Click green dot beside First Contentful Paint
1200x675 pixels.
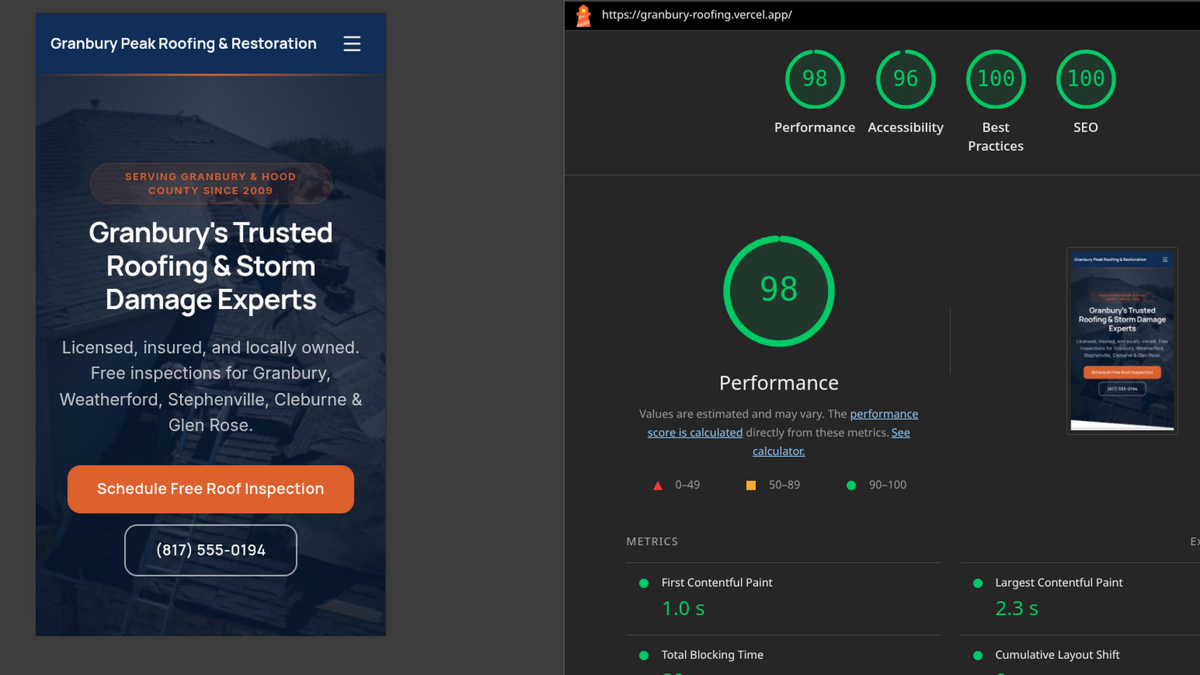point(644,583)
